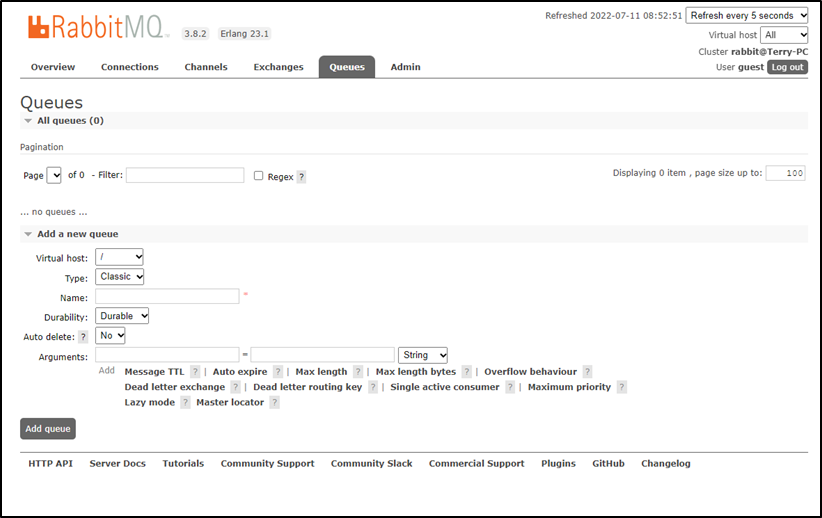The height and width of the screenshot is (518, 822).
Task: Enable the Regex filter checkbox
Action: [x=258, y=176]
